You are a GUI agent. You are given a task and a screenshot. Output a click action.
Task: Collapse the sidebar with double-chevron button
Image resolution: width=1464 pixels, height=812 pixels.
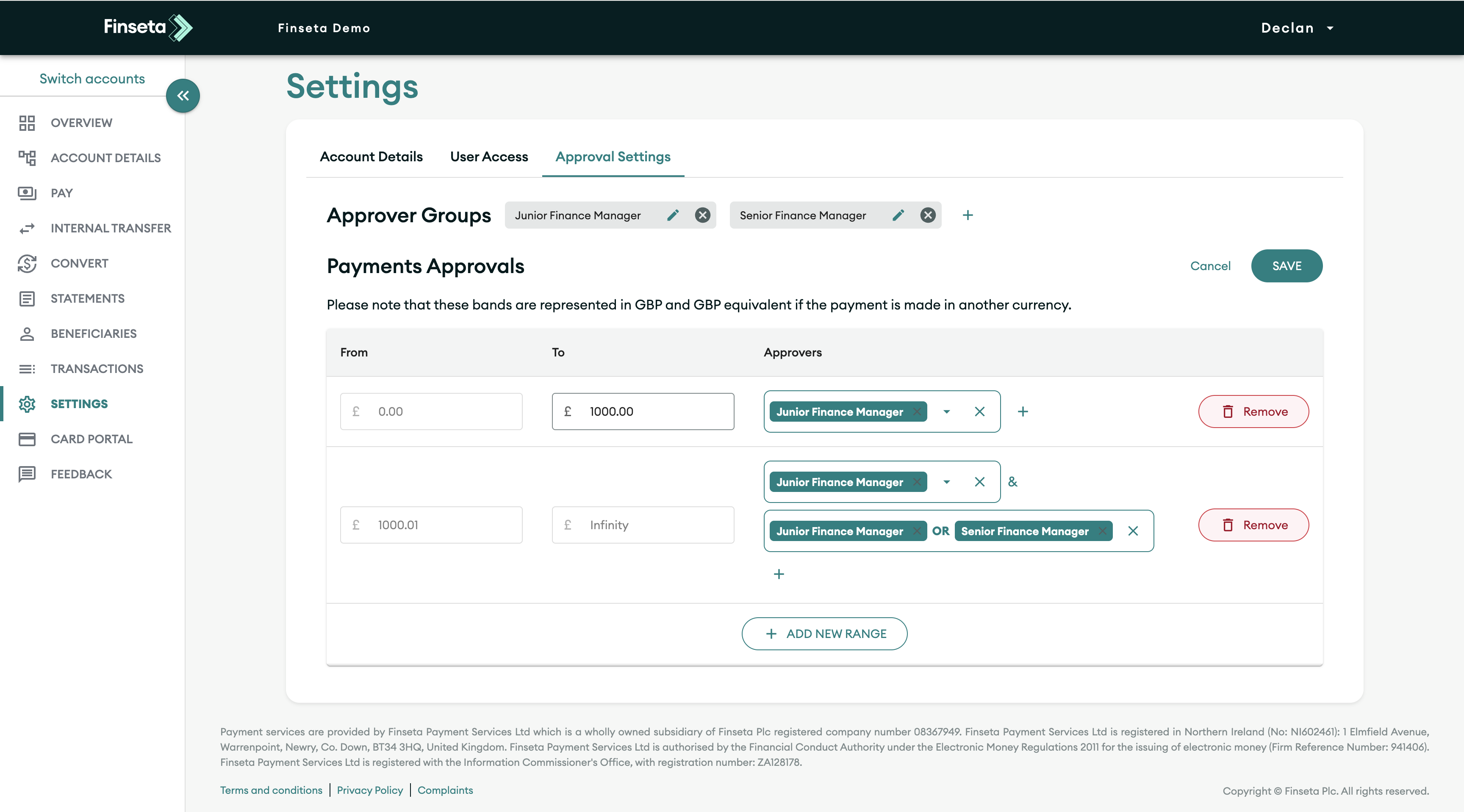[183, 95]
